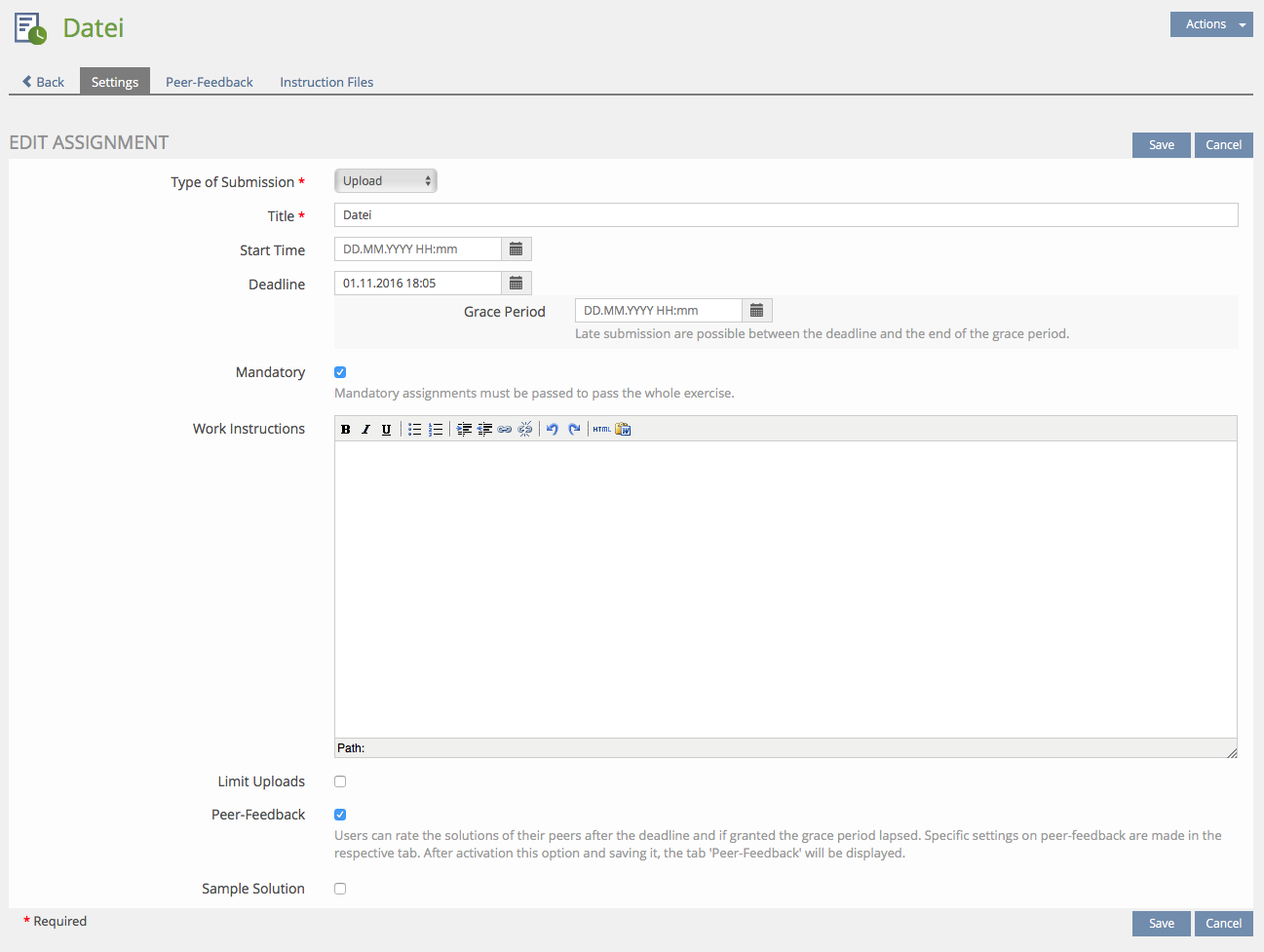Insert a numbered list in Work Instructions
1264x952 pixels.
(436, 430)
